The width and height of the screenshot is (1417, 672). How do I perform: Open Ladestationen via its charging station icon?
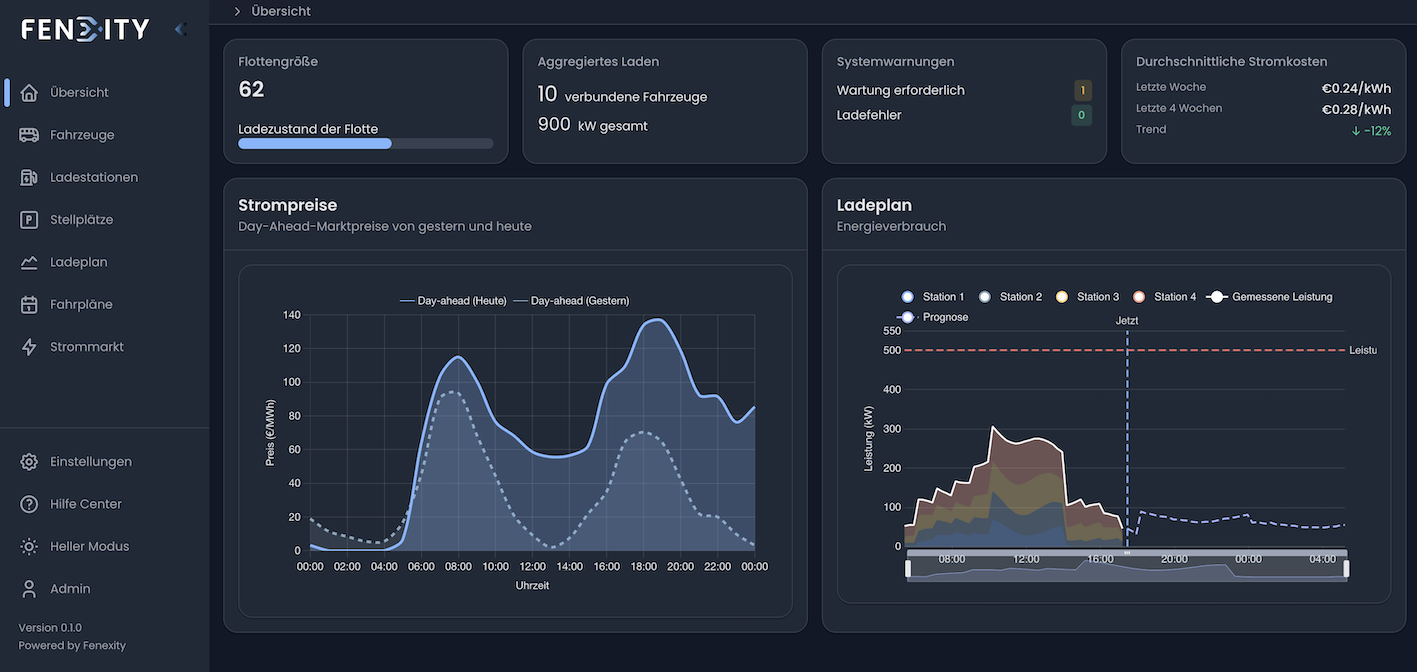(28, 176)
